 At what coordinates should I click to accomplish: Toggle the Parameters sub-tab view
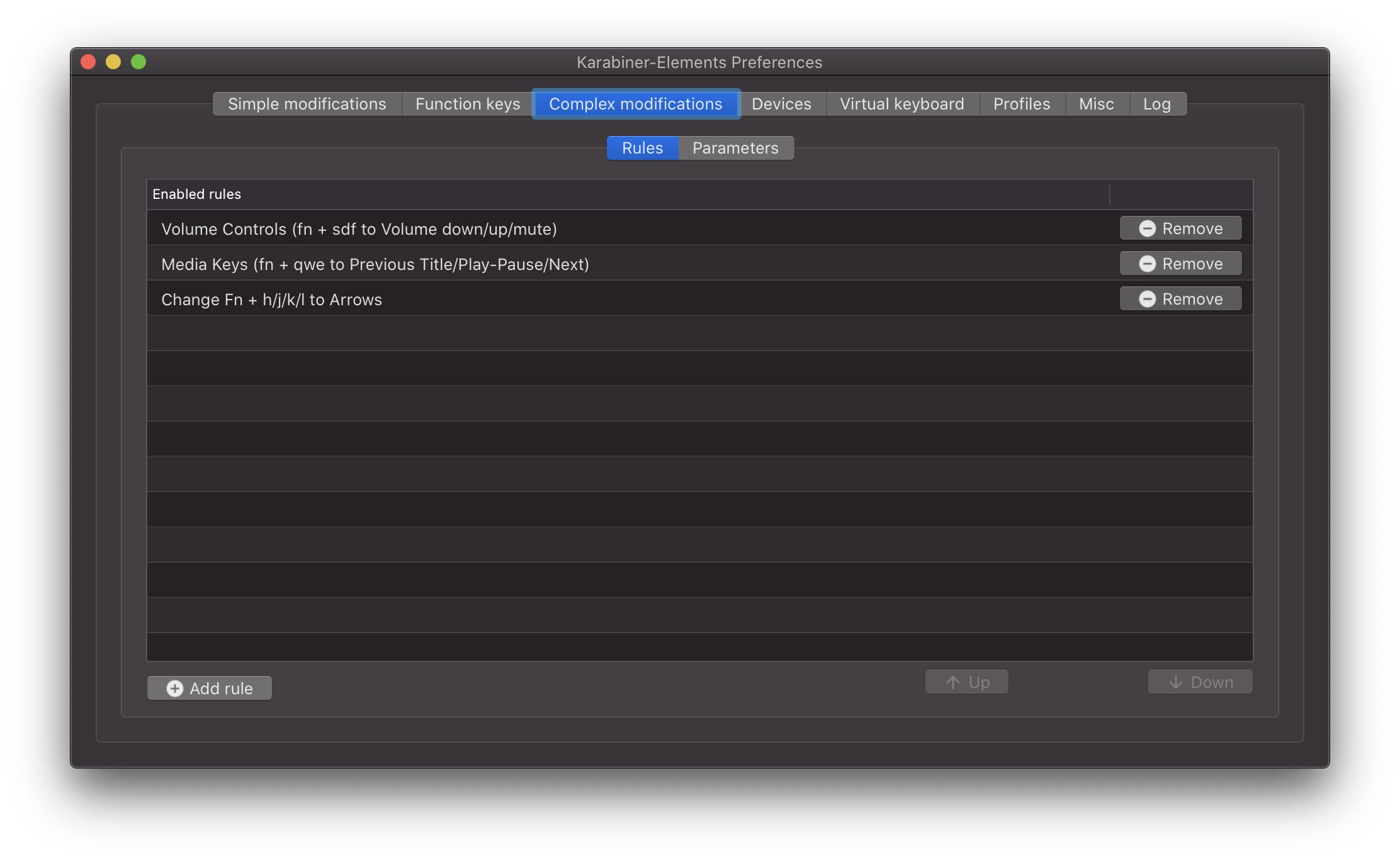point(735,148)
